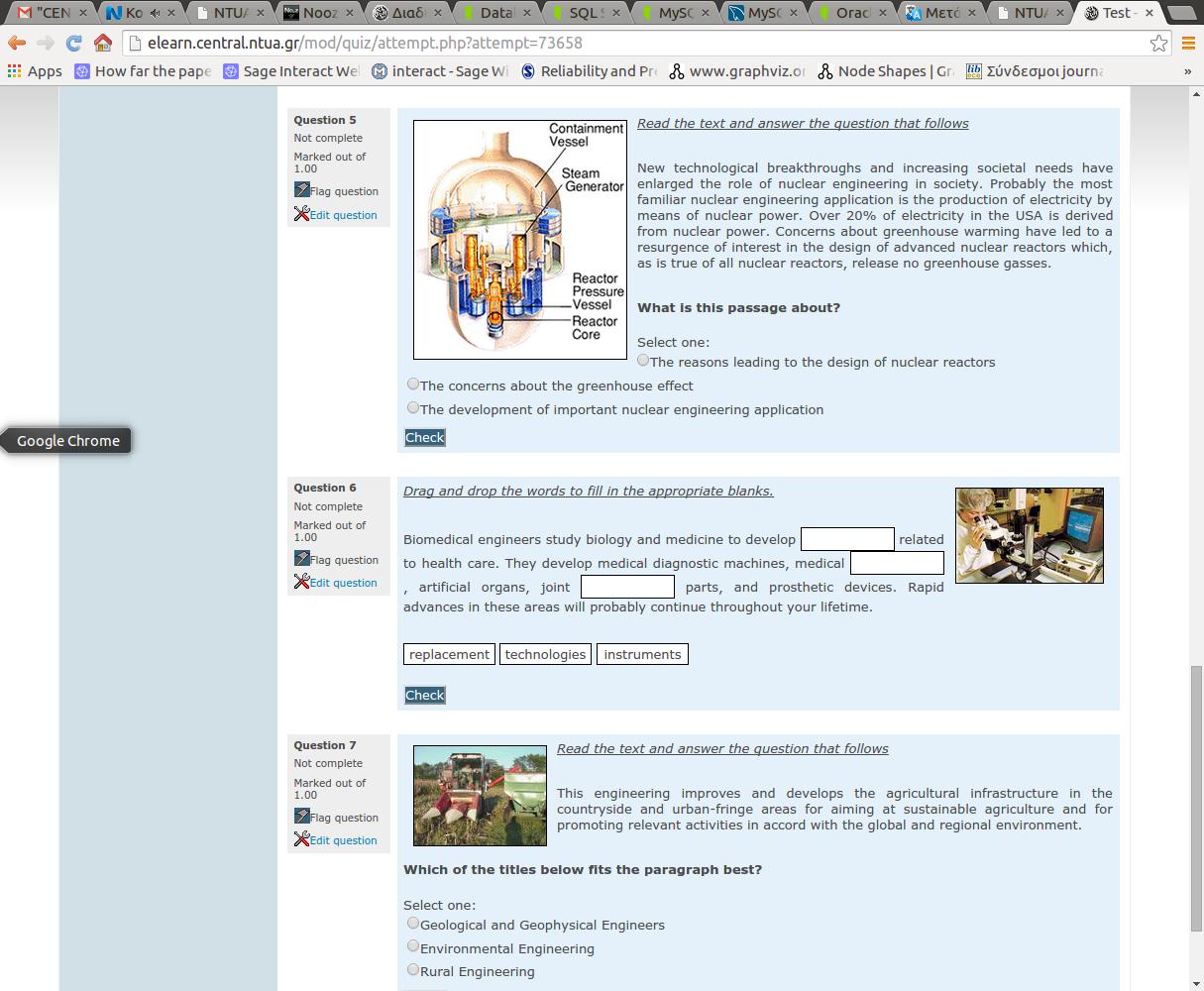
Task: Click the first blank after 'to develop'
Action: [x=847, y=539]
